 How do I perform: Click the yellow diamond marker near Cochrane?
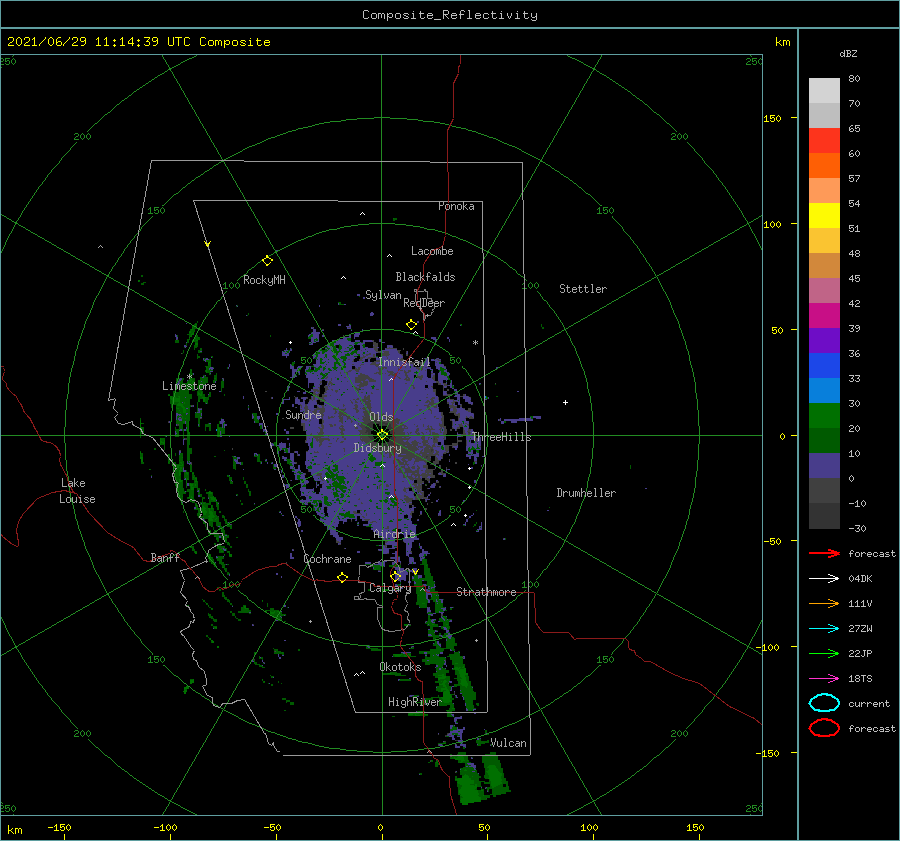pos(343,578)
